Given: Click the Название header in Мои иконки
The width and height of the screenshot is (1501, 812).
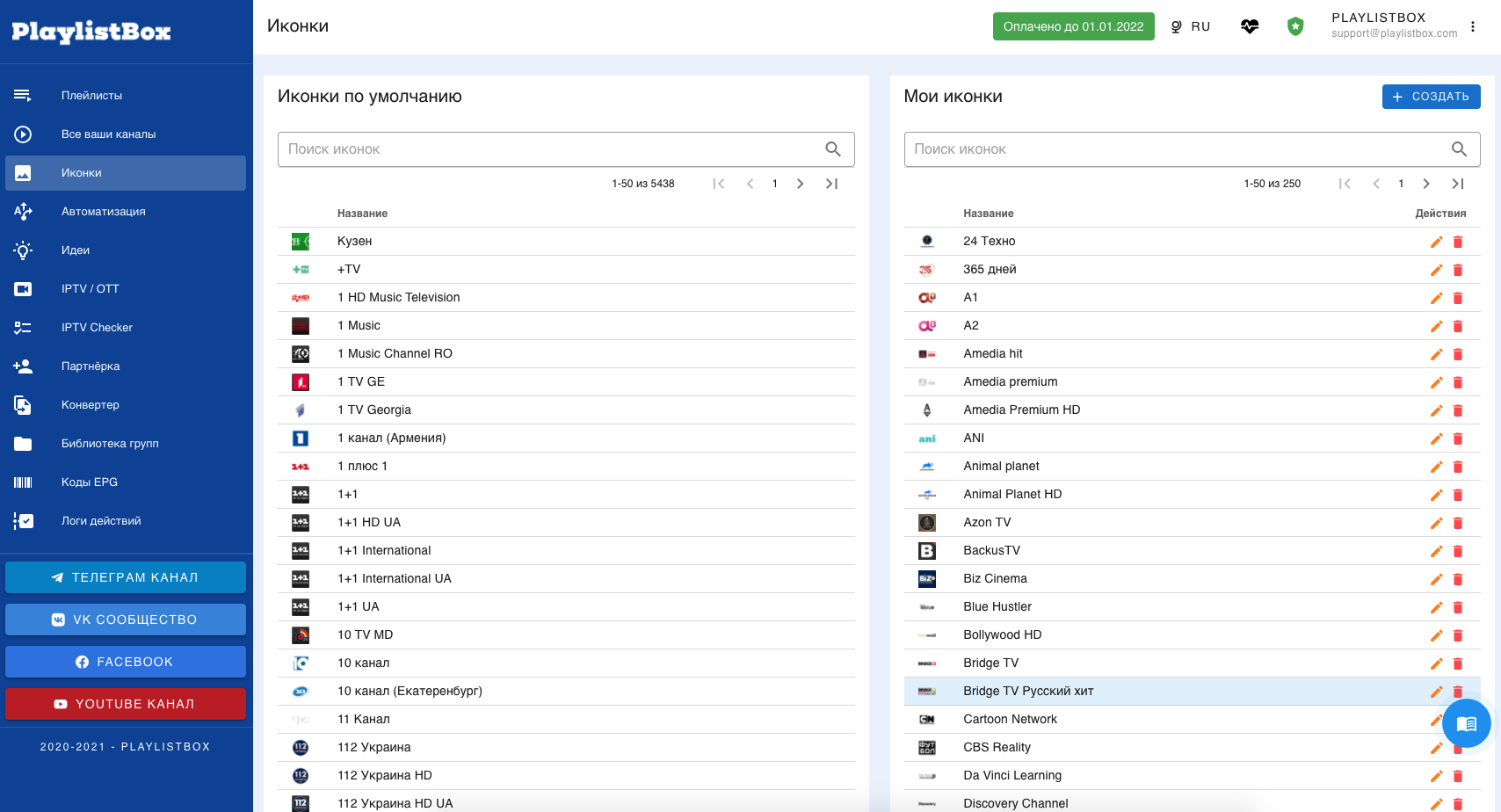Looking at the screenshot, I should pyautogui.click(x=989, y=214).
